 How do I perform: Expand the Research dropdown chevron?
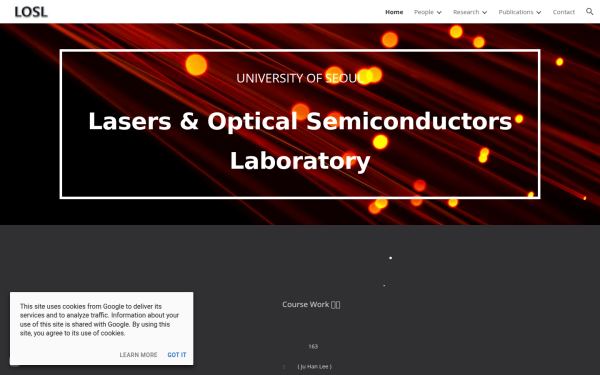click(484, 12)
